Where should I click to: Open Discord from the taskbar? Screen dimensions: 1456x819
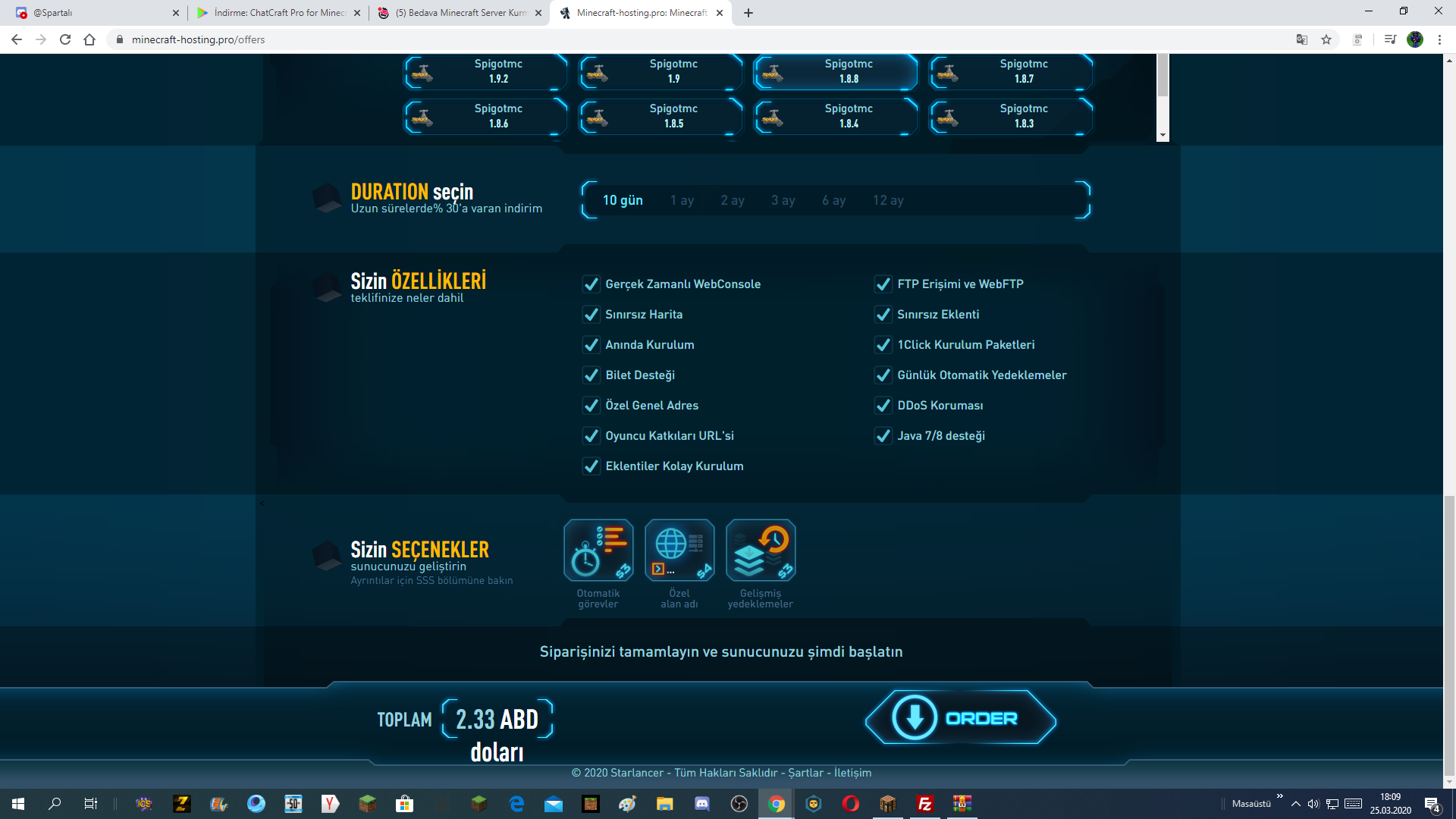(x=702, y=804)
